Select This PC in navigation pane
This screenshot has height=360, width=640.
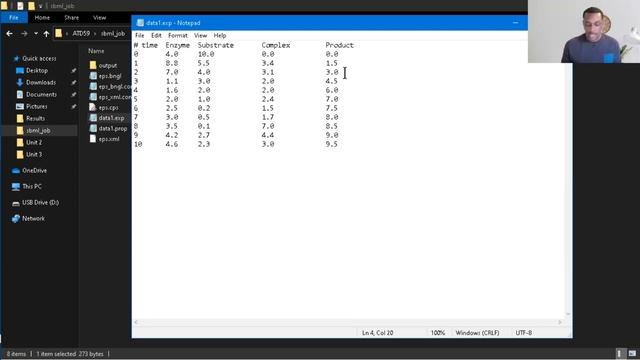[32, 186]
